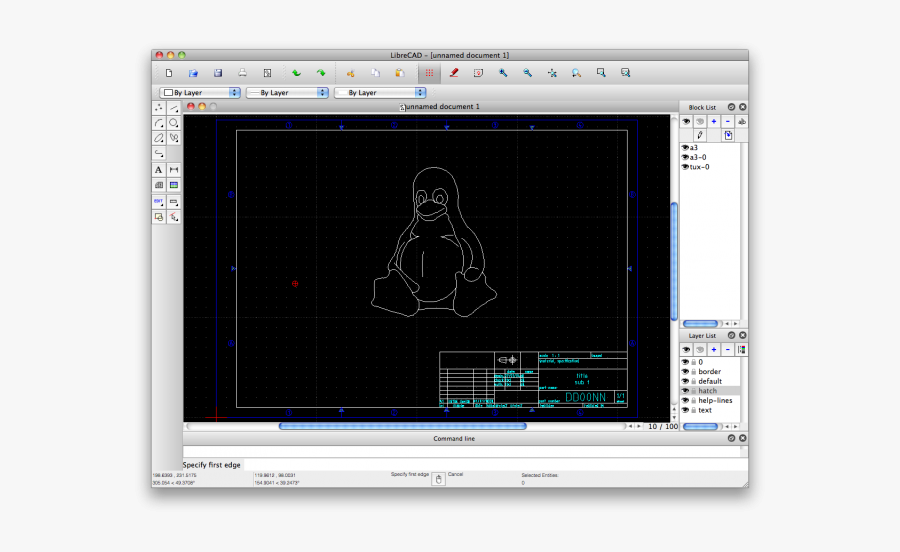Open print preview from the toolbar
The image size is (900, 552).
pyautogui.click(x=267, y=73)
